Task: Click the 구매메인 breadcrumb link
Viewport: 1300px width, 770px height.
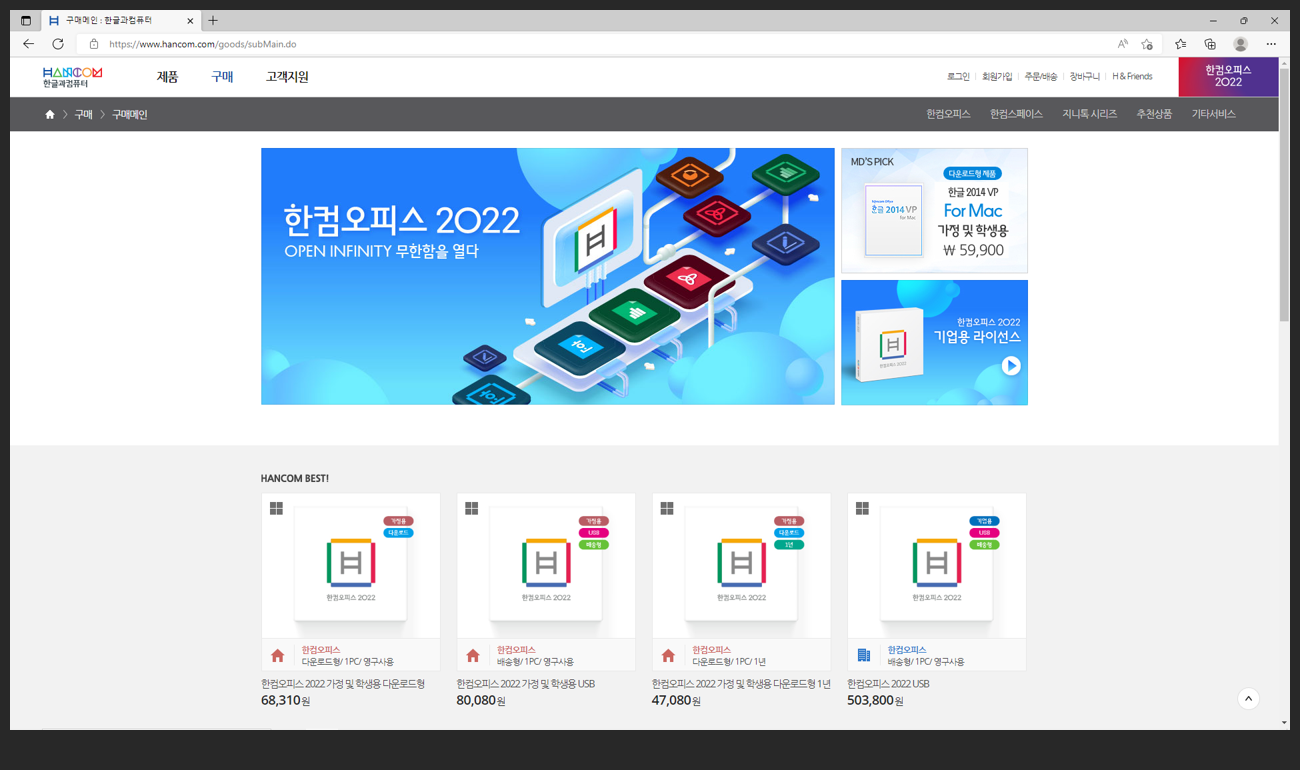Action: [129, 115]
